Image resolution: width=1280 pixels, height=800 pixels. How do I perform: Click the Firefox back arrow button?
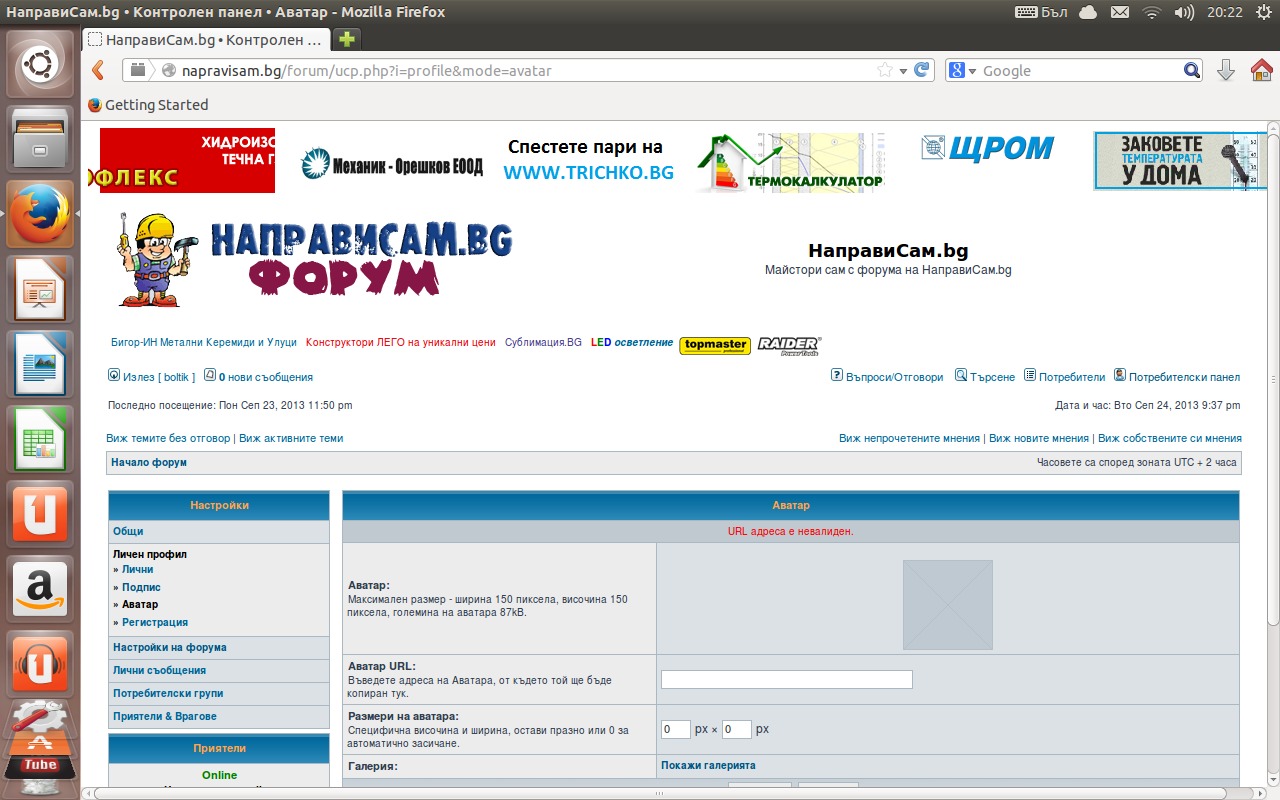coord(98,70)
